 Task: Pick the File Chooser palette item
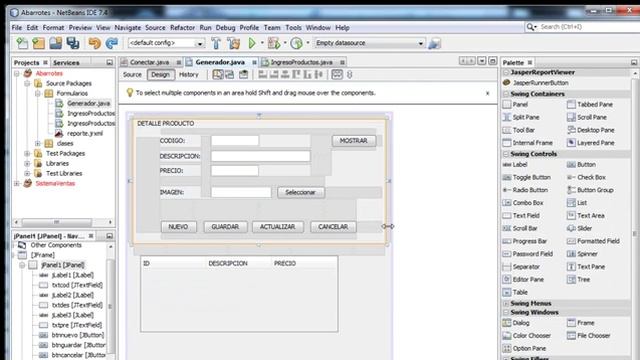[x=589, y=336]
